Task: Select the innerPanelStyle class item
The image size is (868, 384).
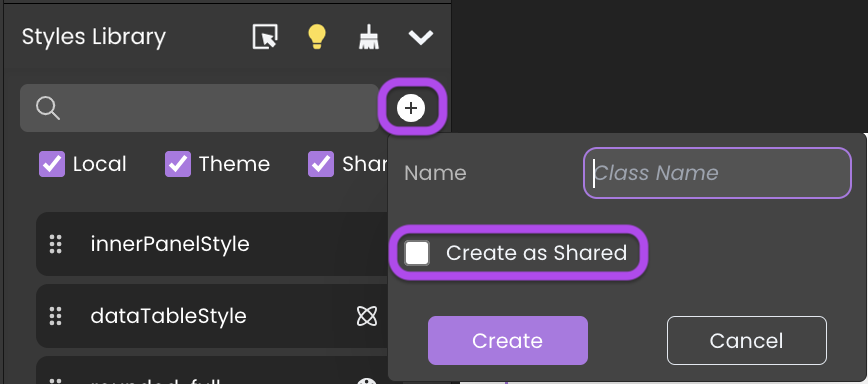Action: point(212,244)
